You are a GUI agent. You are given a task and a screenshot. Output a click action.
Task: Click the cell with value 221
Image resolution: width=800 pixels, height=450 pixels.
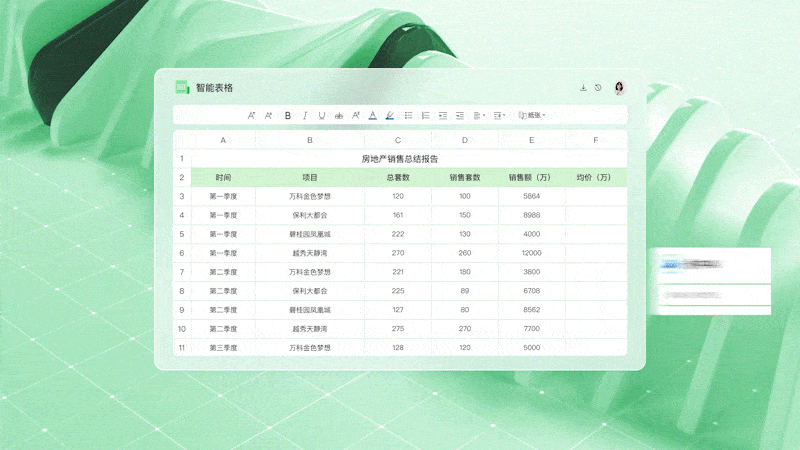(398, 272)
